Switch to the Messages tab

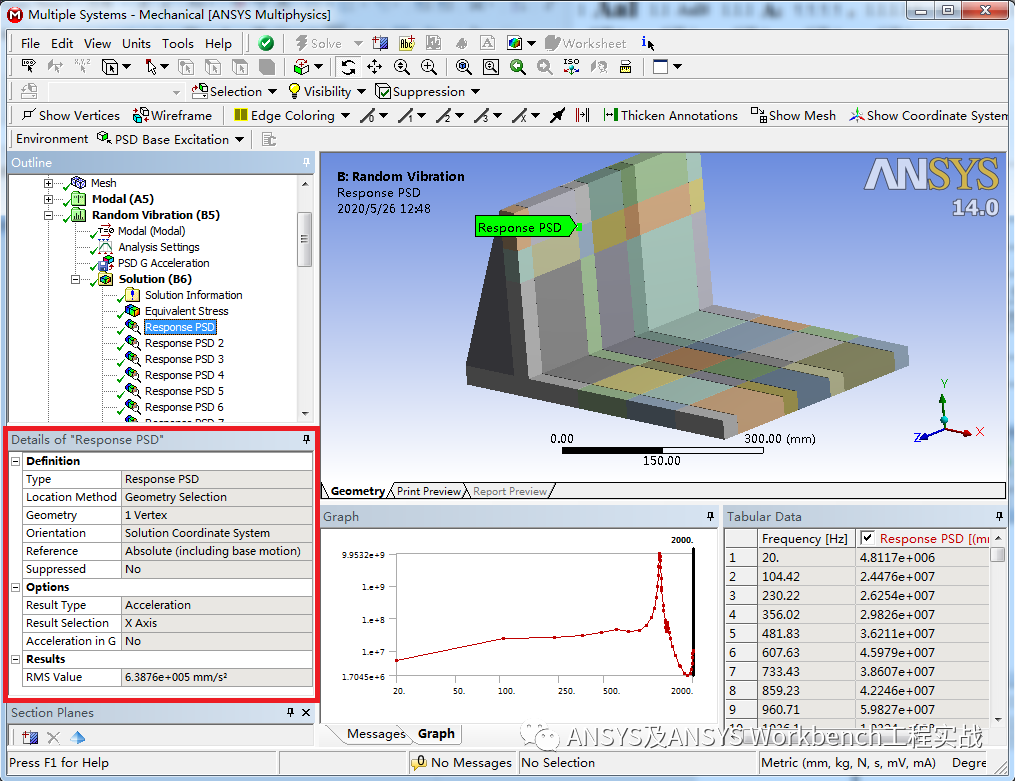pyautogui.click(x=375, y=734)
